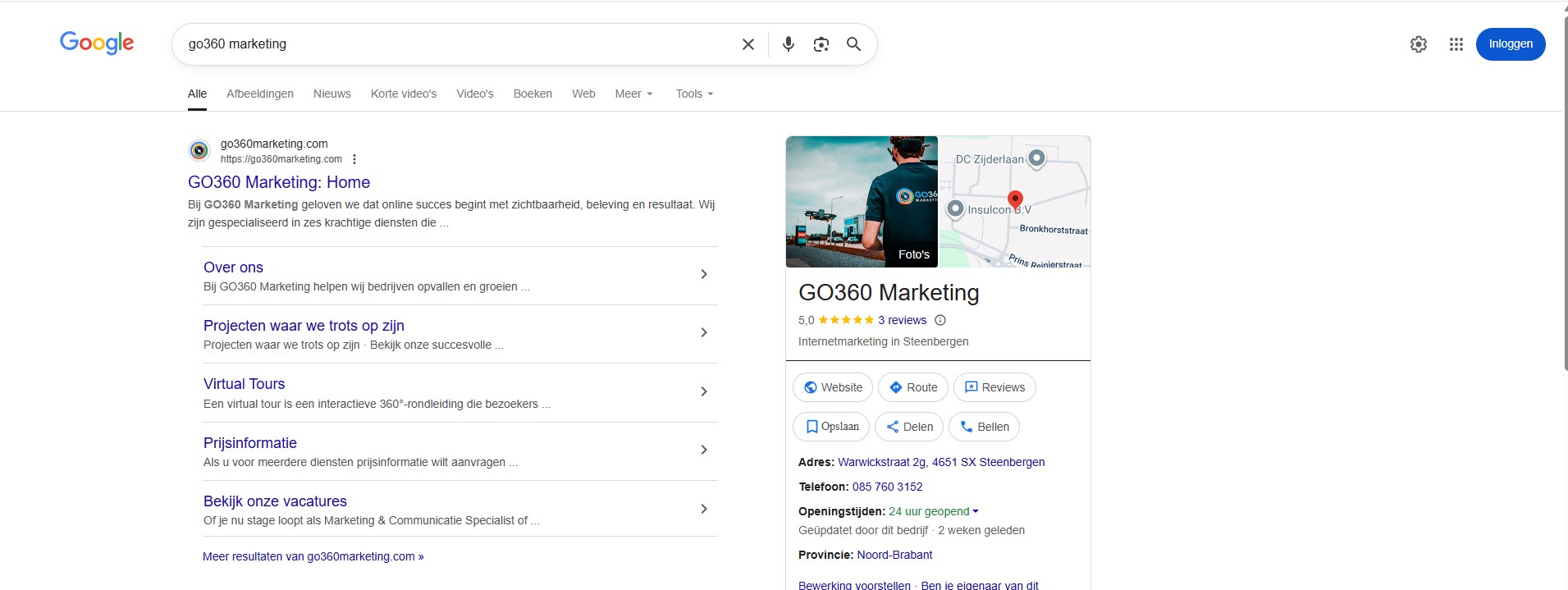Viewport: 1568px width, 590px height.
Task: Clear the search box with X icon
Action: click(x=747, y=44)
